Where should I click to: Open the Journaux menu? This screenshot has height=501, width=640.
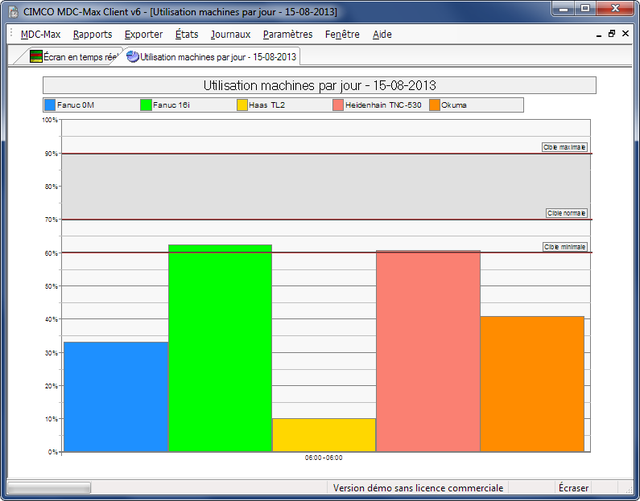pyautogui.click(x=231, y=34)
